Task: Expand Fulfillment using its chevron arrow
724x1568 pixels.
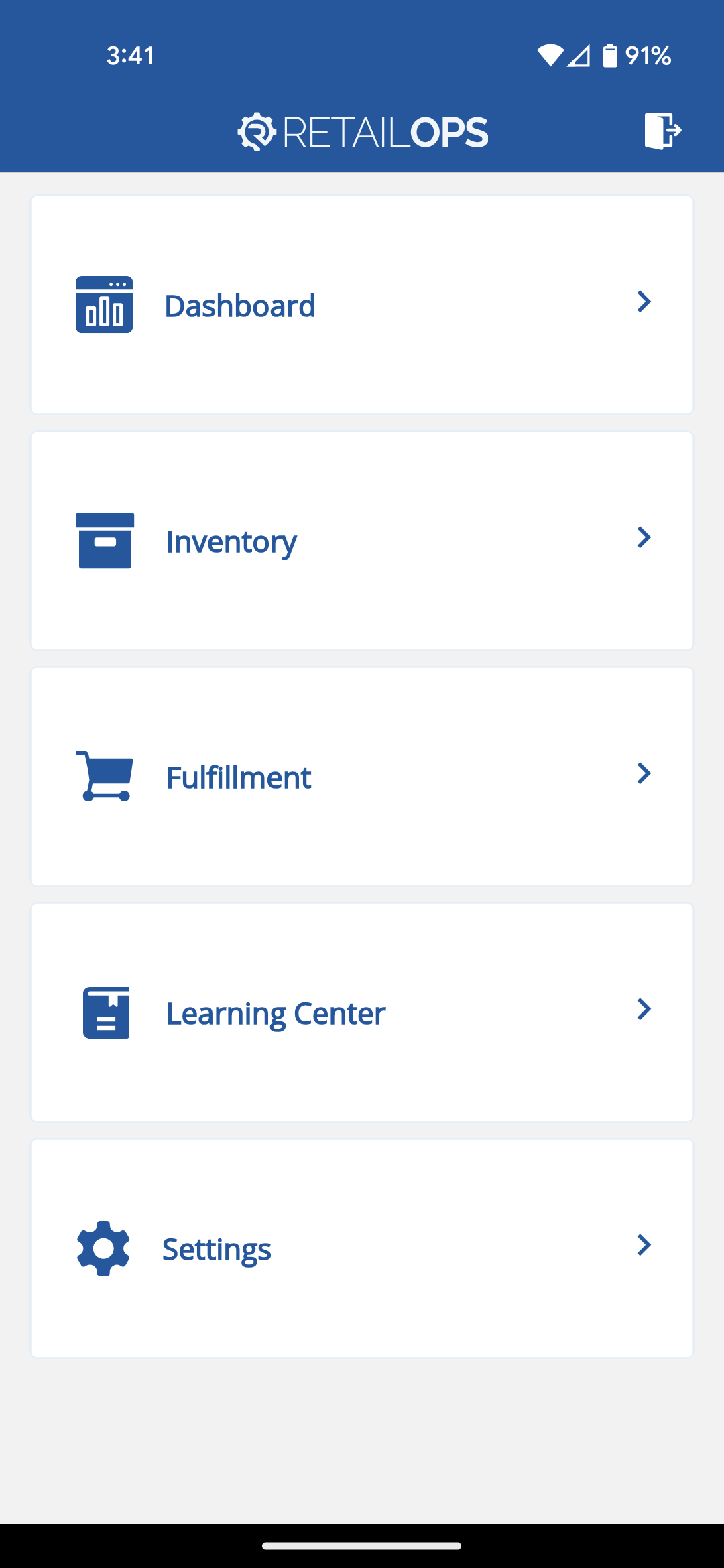Action: 644,773
